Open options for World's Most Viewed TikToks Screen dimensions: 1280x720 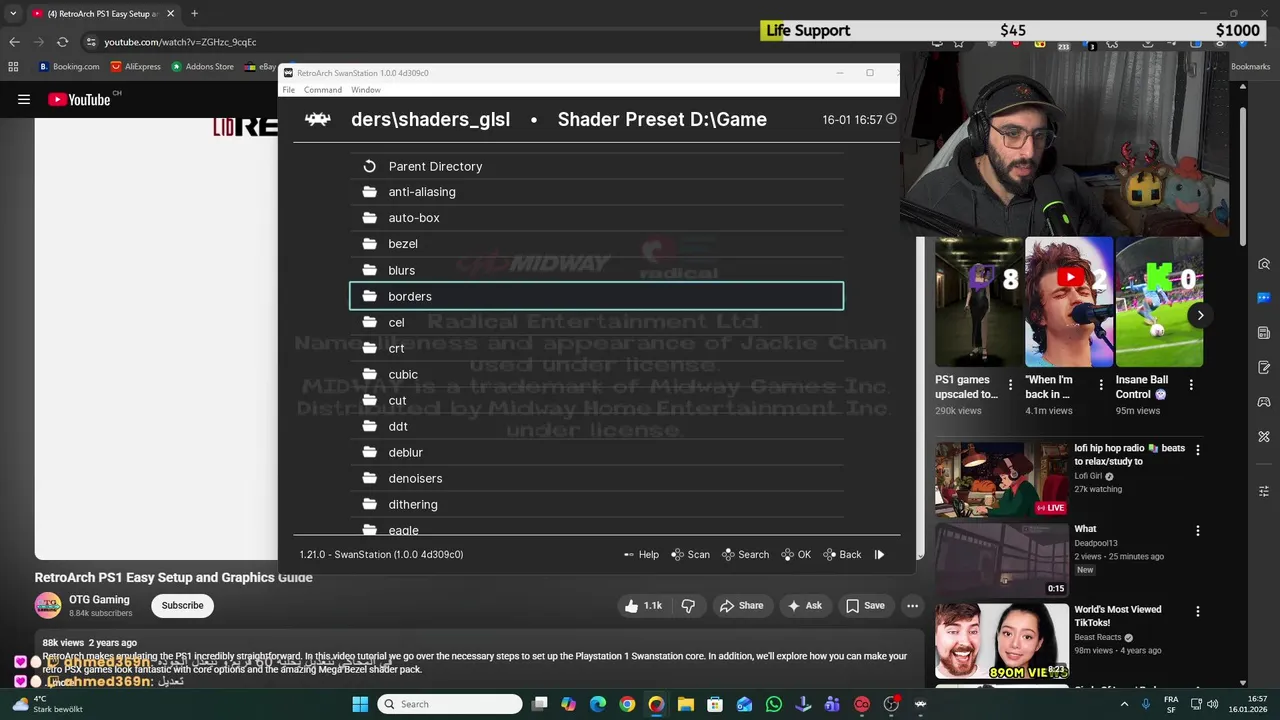(1197, 611)
